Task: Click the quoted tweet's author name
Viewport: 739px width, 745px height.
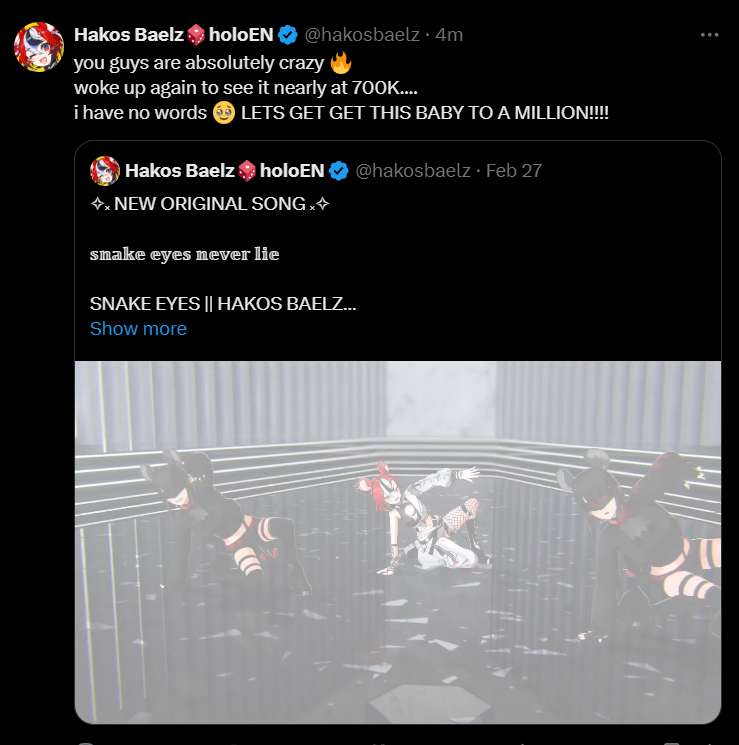Action: point(180,170)
